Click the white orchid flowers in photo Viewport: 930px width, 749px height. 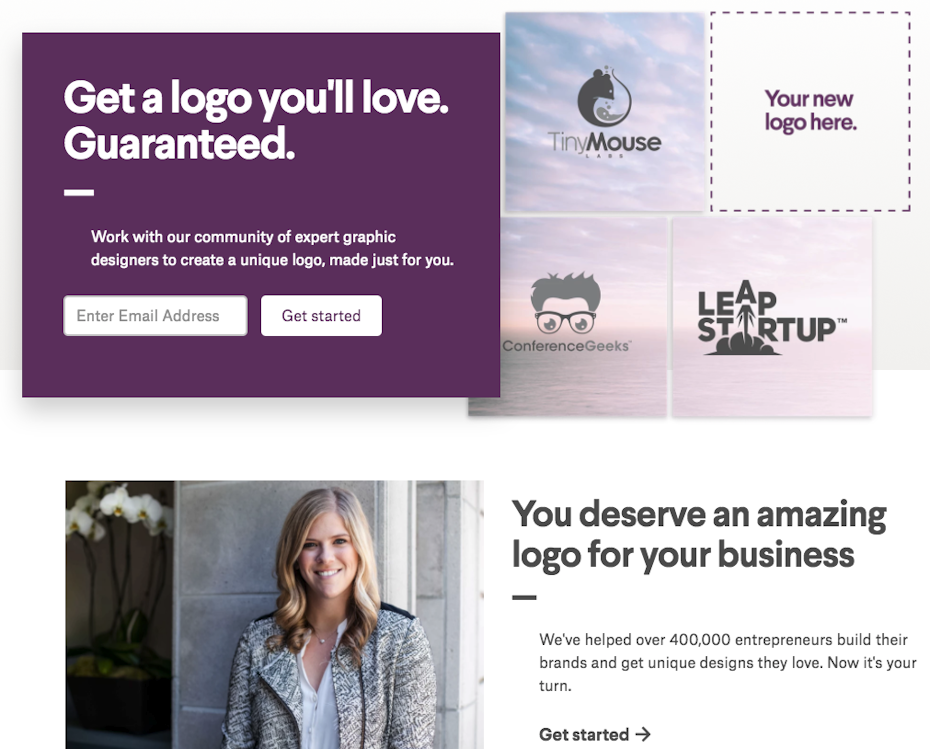tap(120, 510)
